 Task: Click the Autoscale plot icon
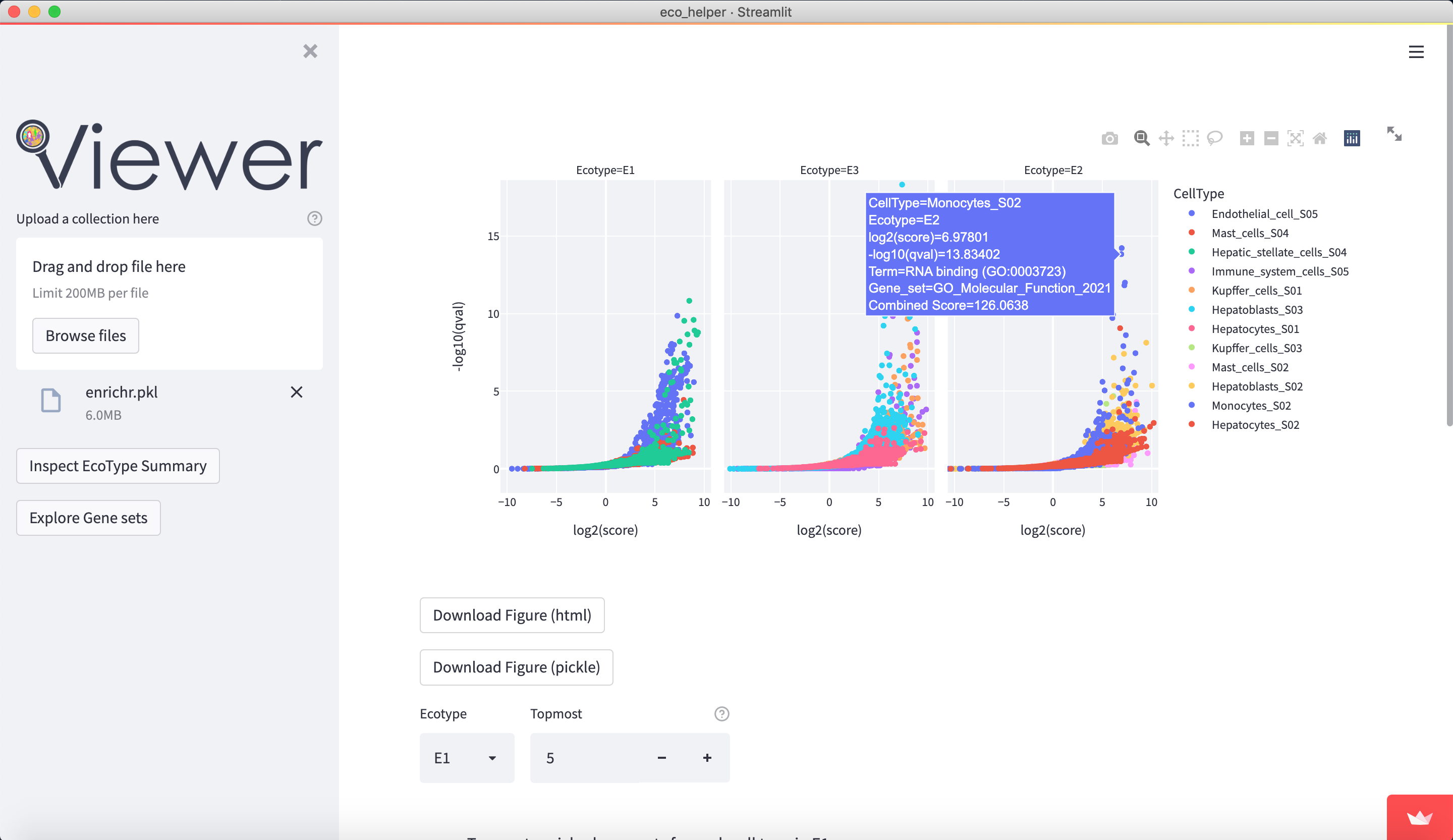pos(1295,138)
